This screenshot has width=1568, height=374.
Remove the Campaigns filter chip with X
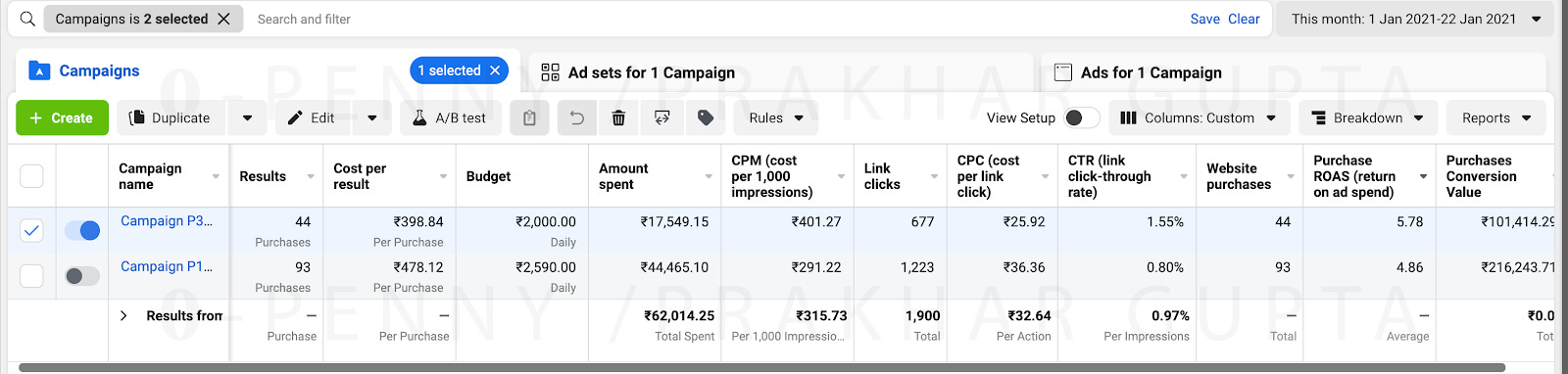click(224, 19)
